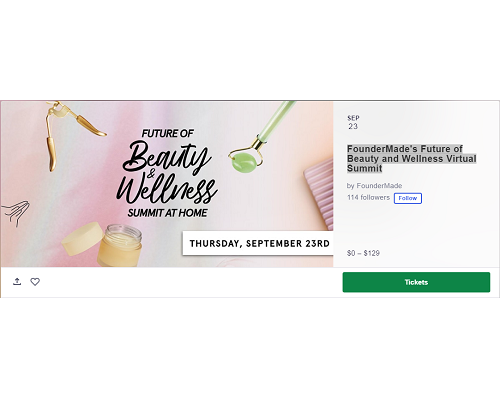Click the jar lid beside the cream jar
This screenshot has height=400, width=500.
[83, 238]
